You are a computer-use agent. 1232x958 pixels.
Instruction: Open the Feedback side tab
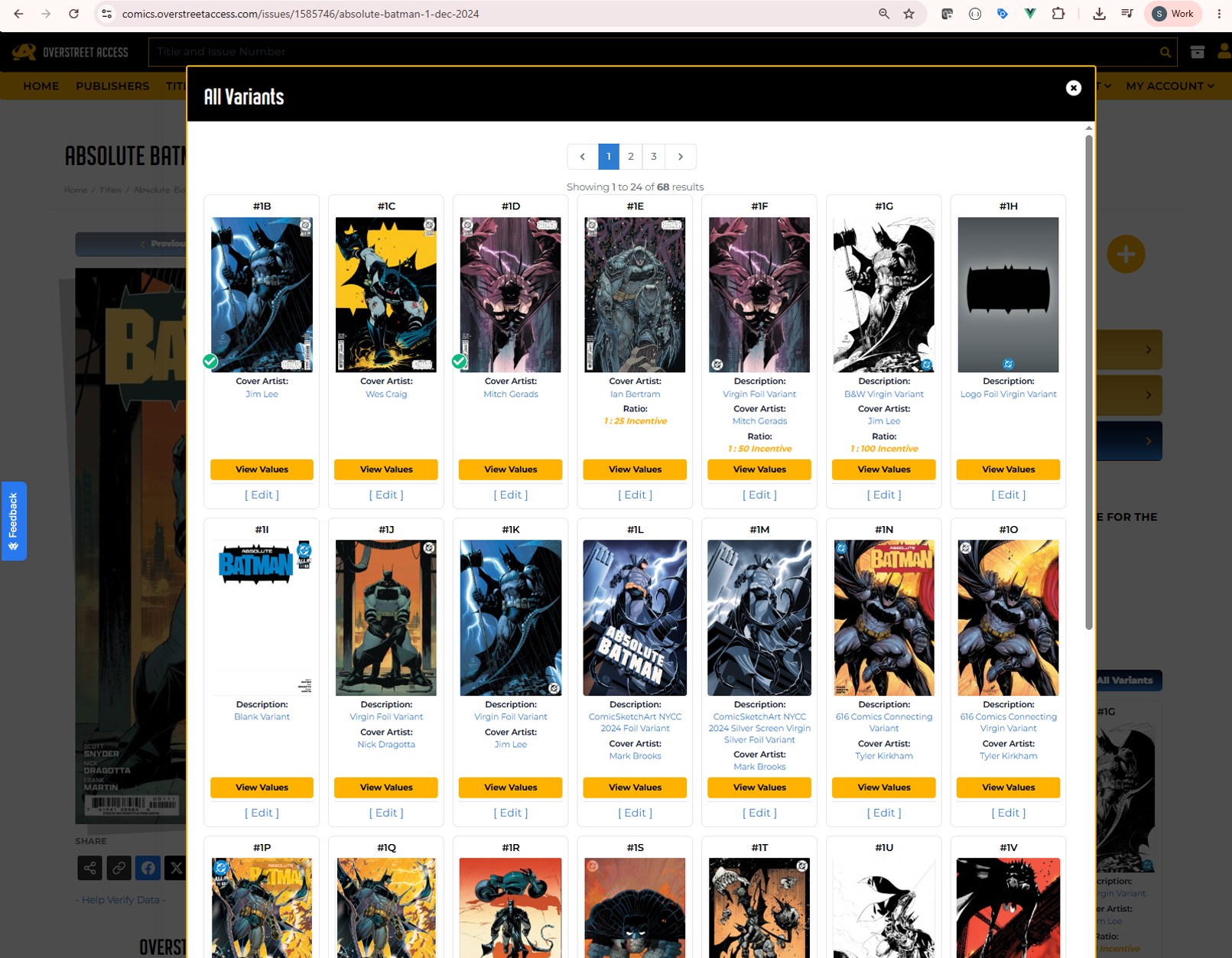pos(13,521)
